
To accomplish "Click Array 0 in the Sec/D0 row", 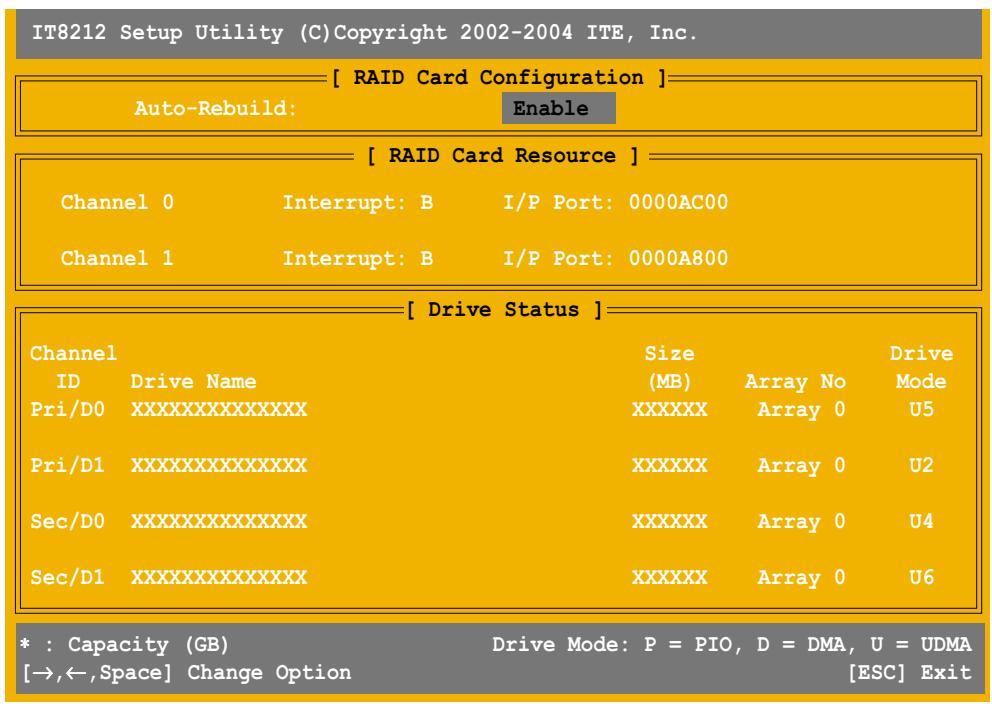I will click(801, 522).
